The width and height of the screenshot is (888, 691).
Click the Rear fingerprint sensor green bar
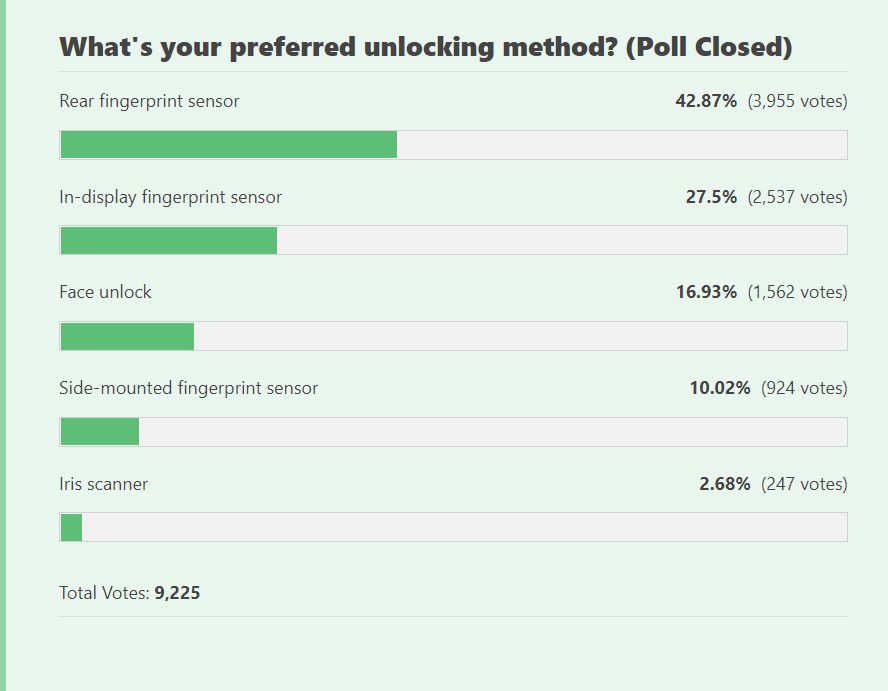pyautogui.click(x=228, y=145)
